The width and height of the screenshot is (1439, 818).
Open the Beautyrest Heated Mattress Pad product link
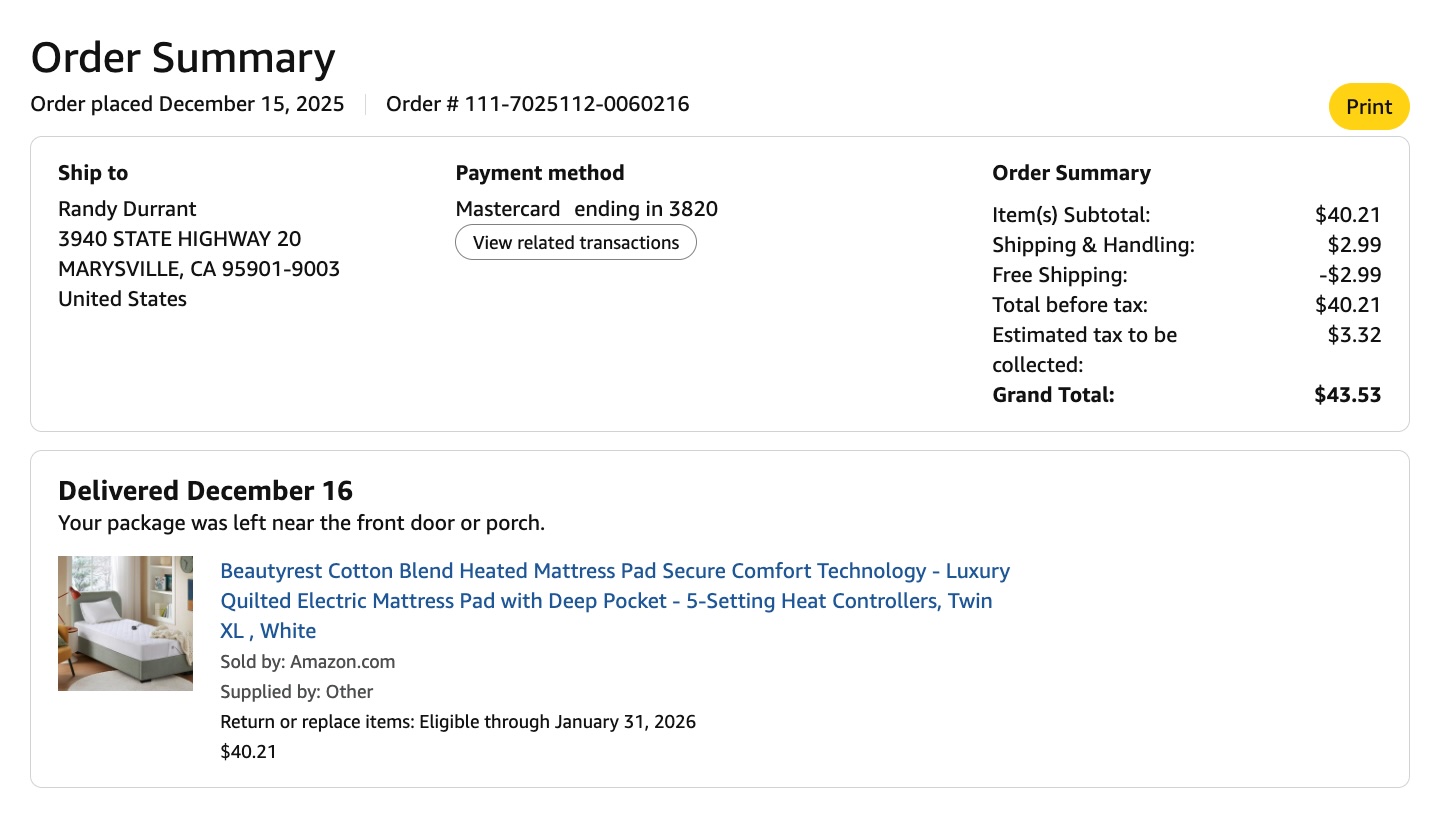(x=615, y=600)
